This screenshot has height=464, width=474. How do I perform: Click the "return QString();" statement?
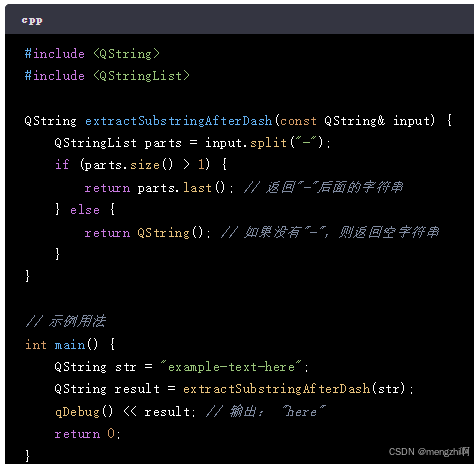pos(147,233)
